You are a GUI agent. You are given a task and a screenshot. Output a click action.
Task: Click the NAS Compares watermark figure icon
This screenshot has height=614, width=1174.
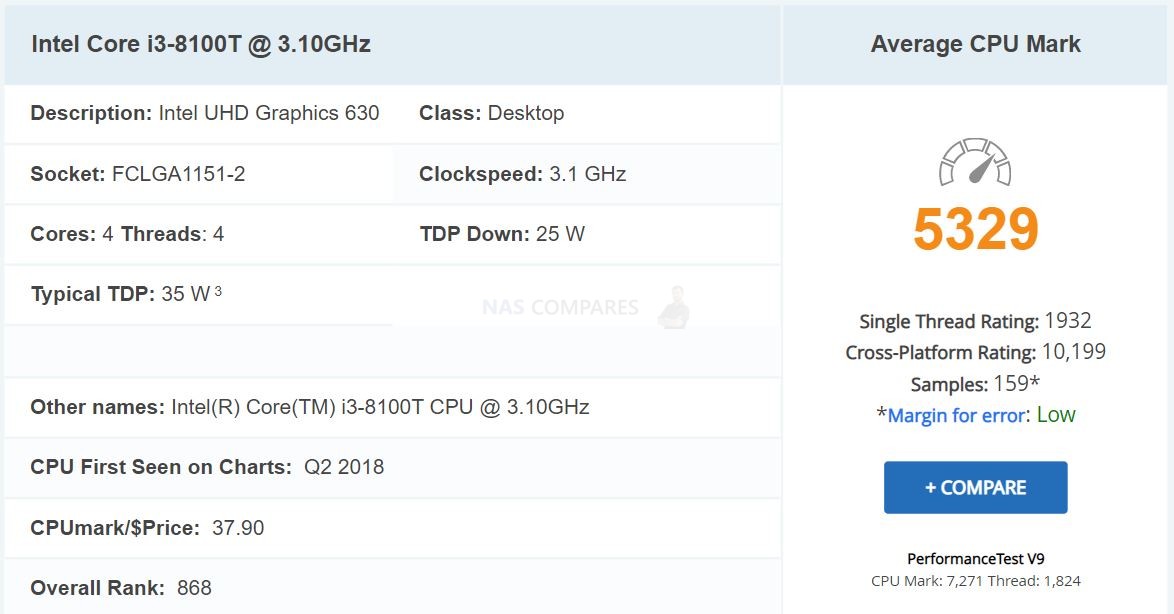pyautogui.click(x=674, y=307)
